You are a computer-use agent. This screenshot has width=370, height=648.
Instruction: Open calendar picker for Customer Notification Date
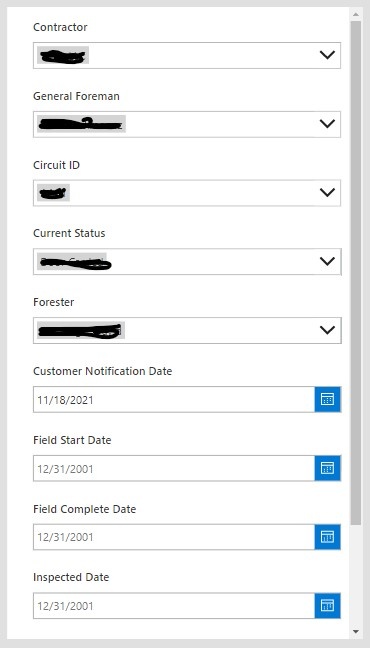click(327, 399)
